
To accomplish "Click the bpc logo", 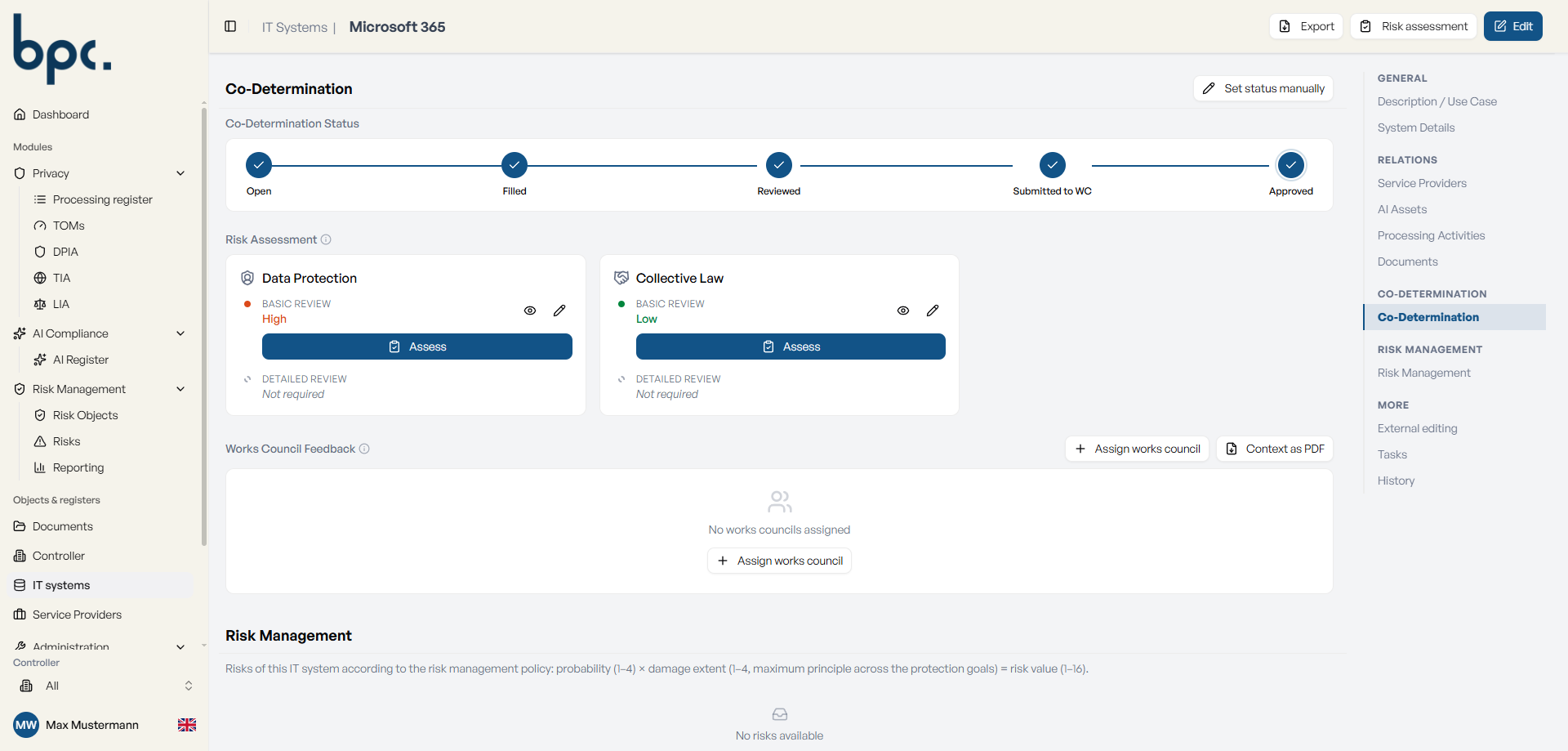I will tap(62, 49).
